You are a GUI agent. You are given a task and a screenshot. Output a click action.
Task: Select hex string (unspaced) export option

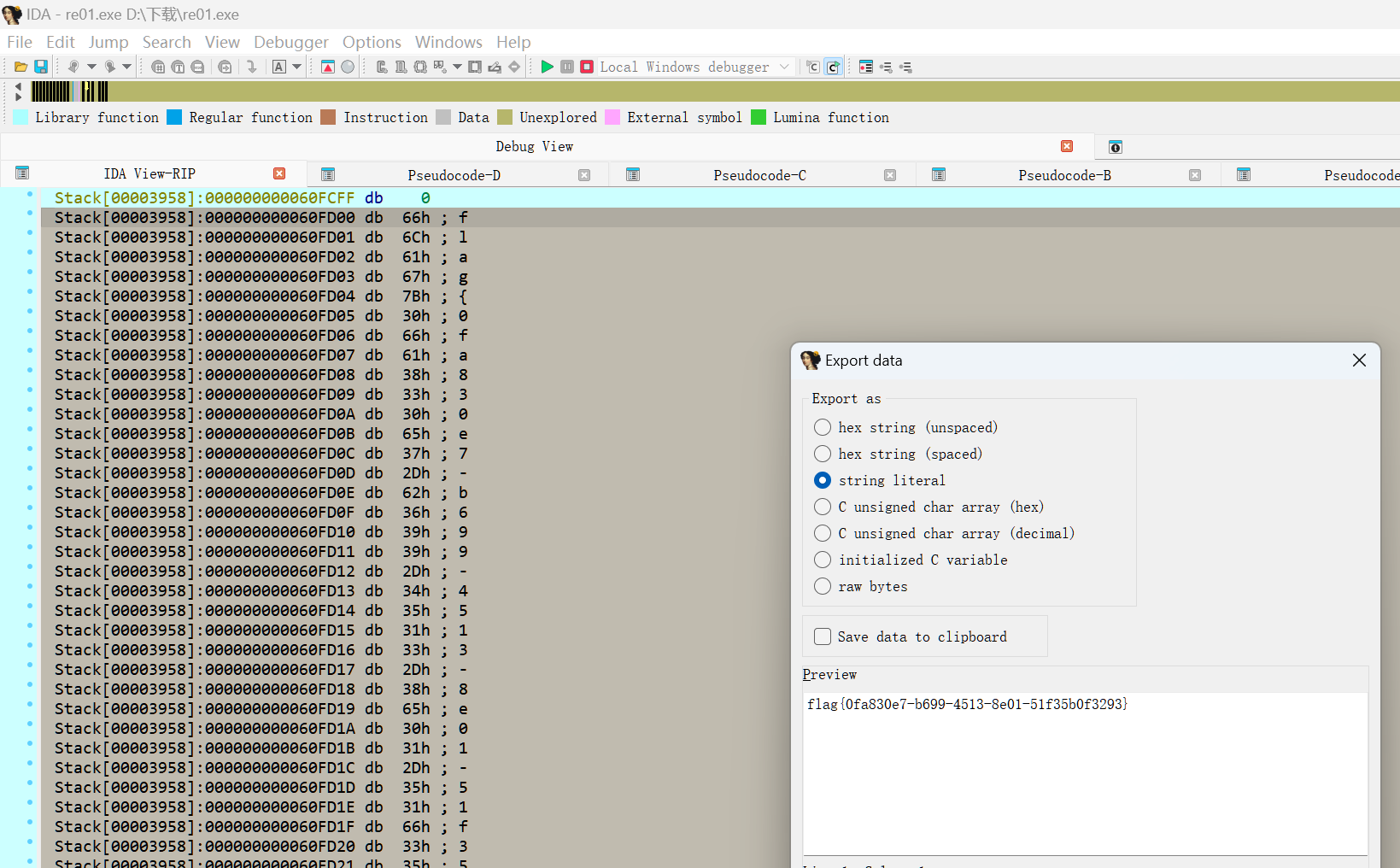823,427
